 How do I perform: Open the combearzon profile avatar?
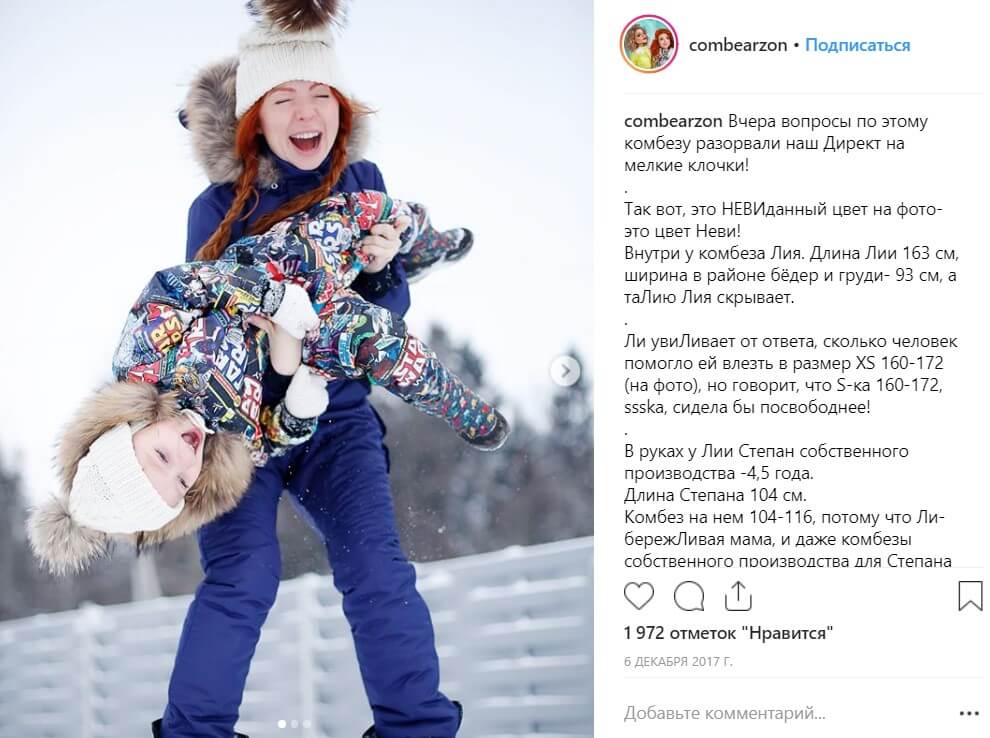coord(649,44)
